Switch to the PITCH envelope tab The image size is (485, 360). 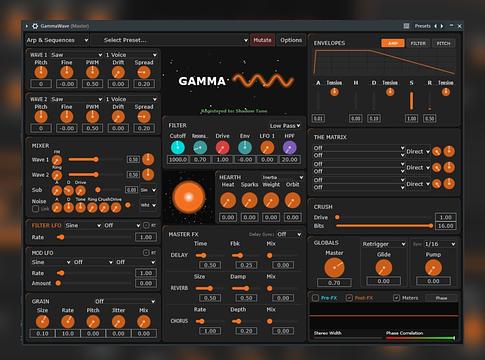point(443,43)
